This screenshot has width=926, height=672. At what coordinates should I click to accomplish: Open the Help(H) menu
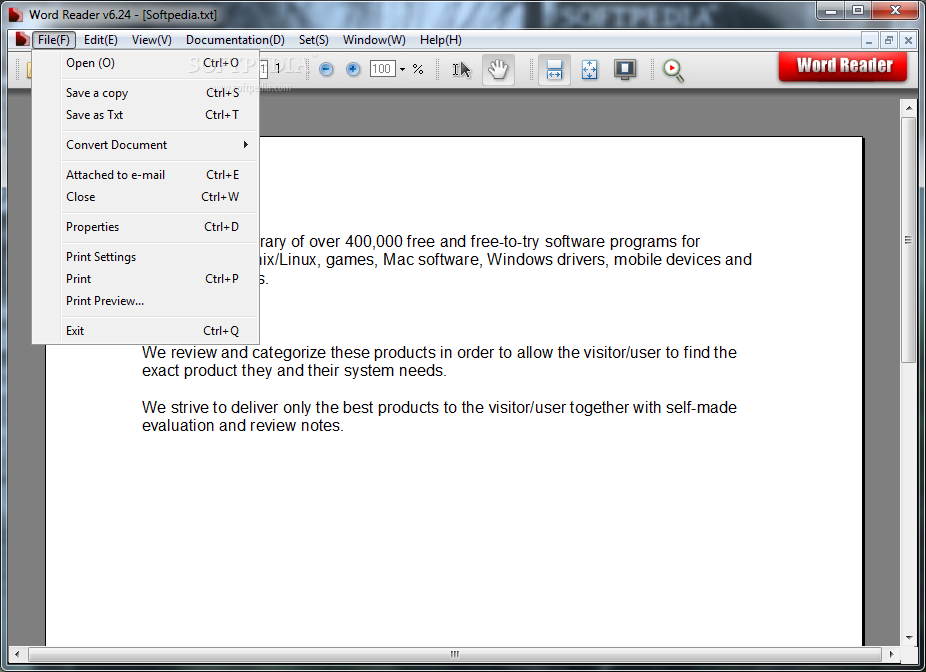point(441,40)
